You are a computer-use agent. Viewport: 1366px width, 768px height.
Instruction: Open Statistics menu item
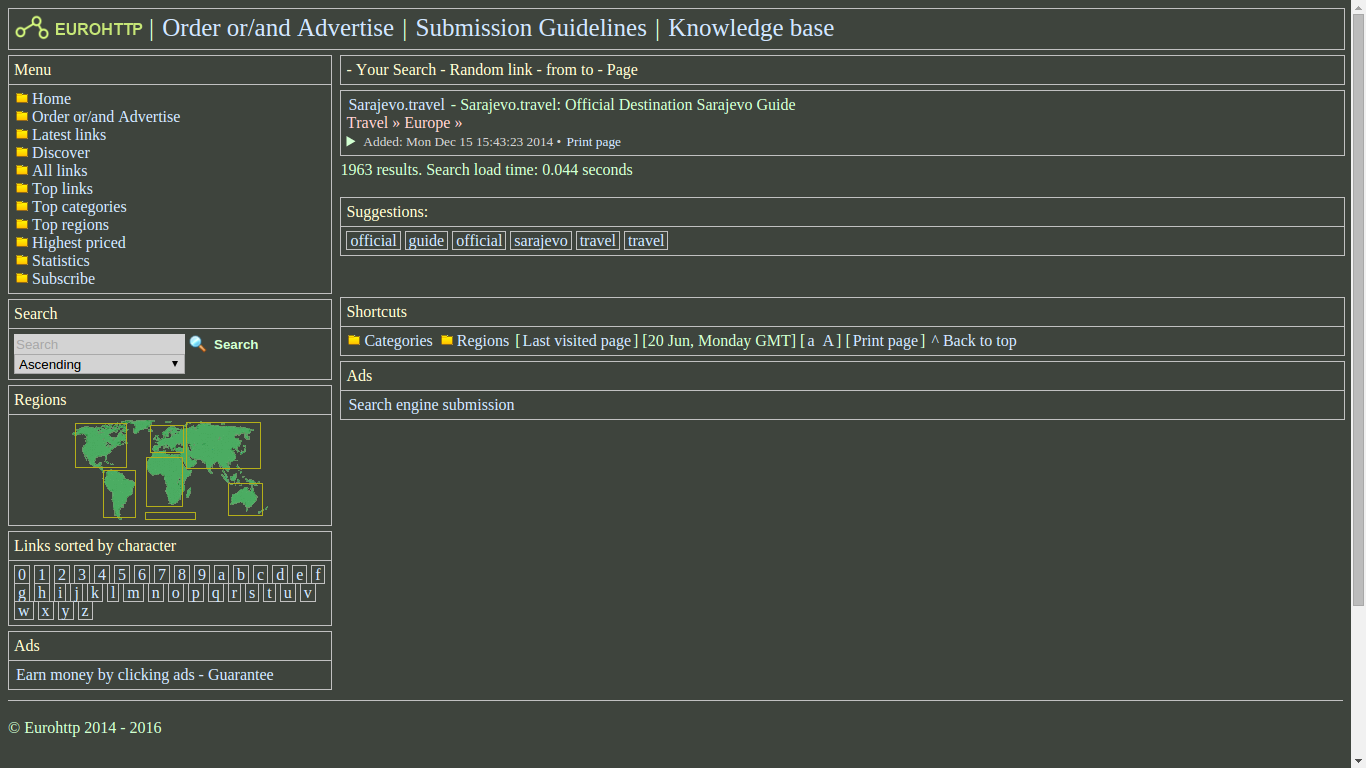61,260
